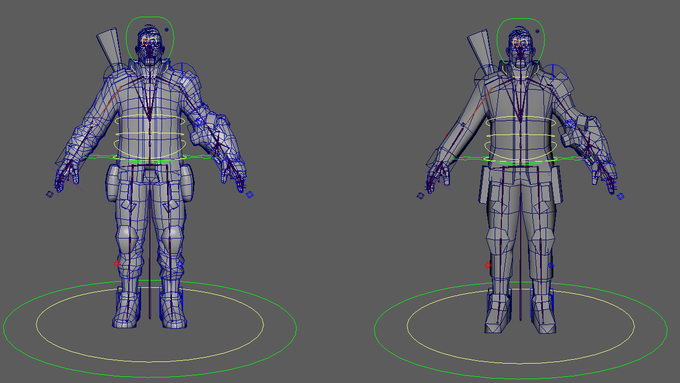Pick blue diamond knee control on right character
Image resolution: width=680 pixels, height=383 pixels.
[x=551, y=265]
